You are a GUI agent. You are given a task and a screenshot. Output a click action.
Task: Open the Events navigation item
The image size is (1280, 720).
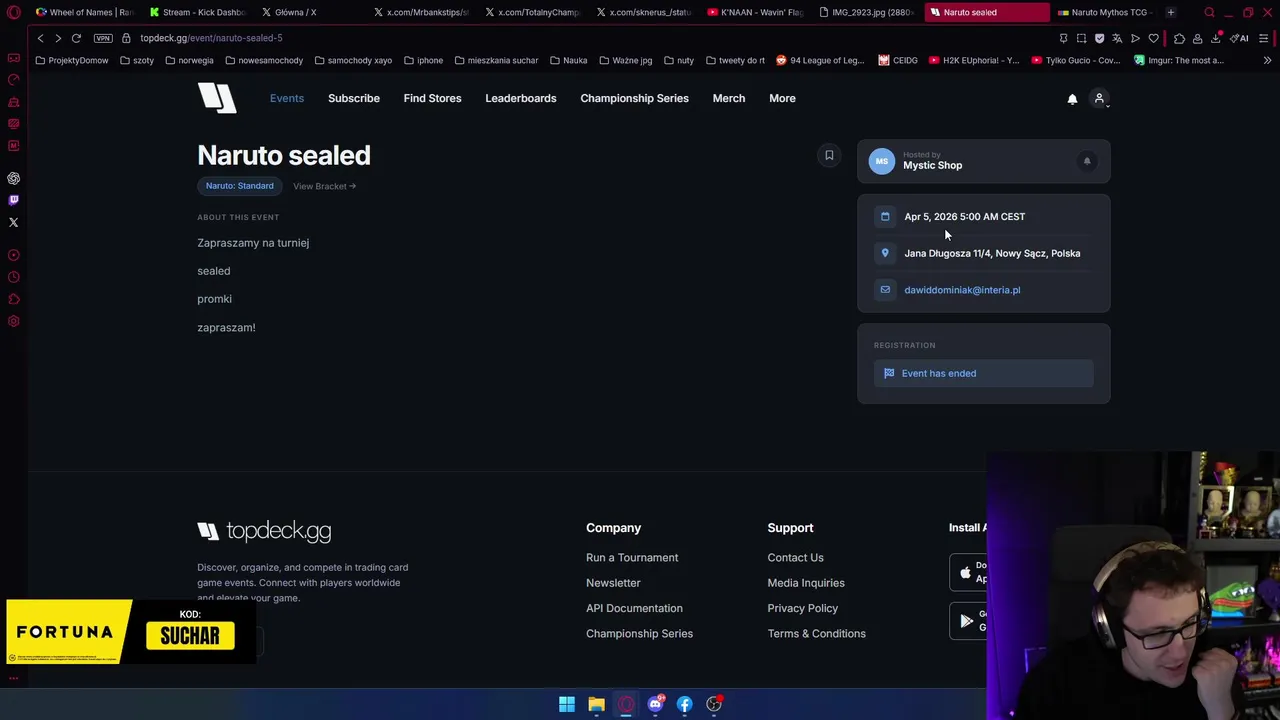pos(287,98)
